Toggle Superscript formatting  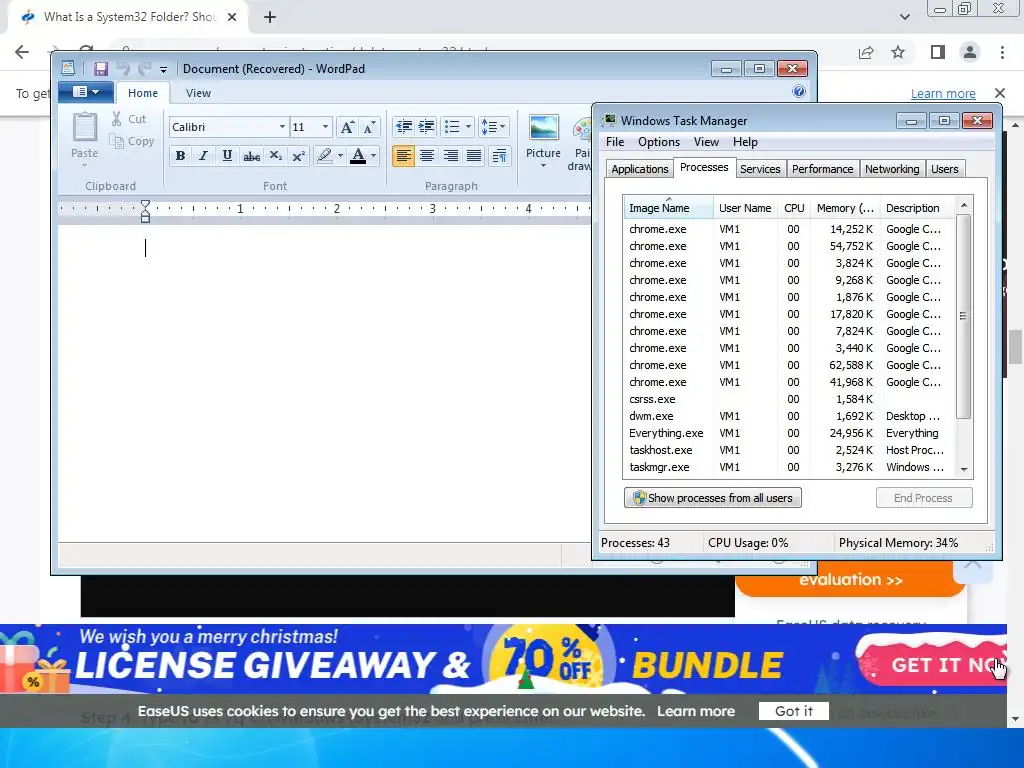point(298,155)
